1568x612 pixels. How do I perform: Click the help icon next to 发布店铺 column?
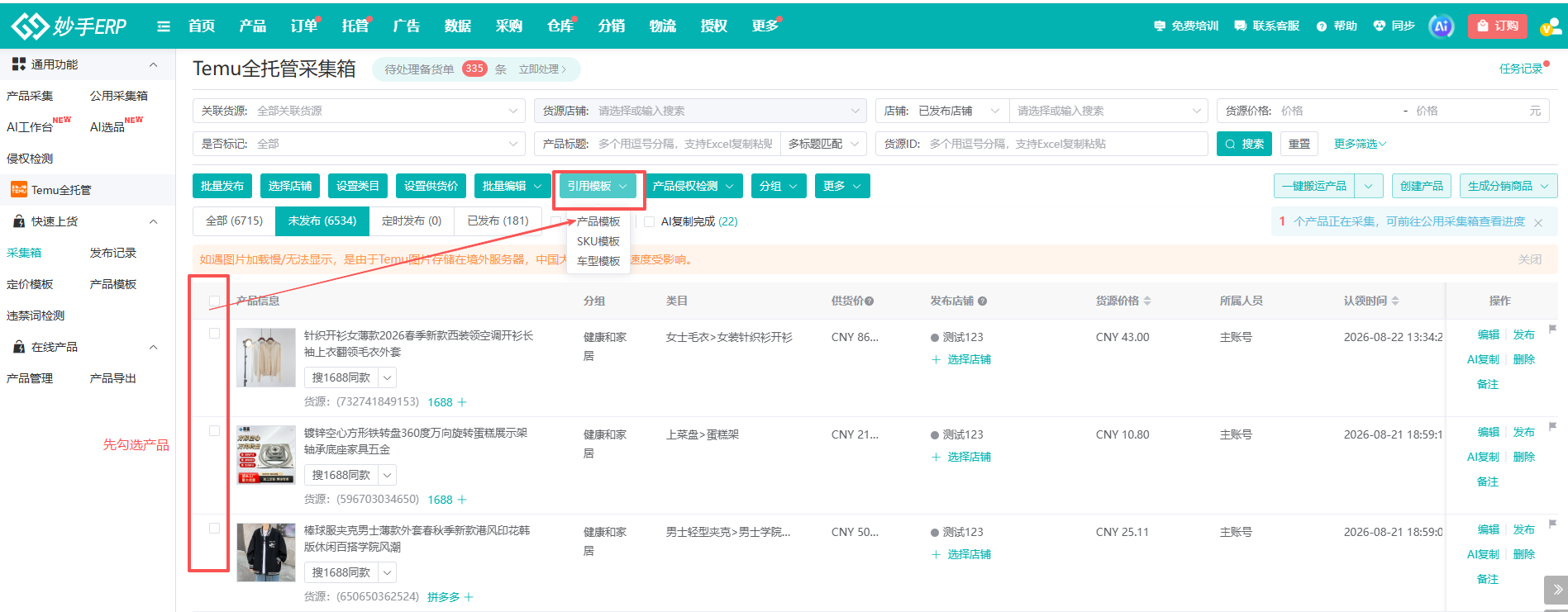coord(982,301)
